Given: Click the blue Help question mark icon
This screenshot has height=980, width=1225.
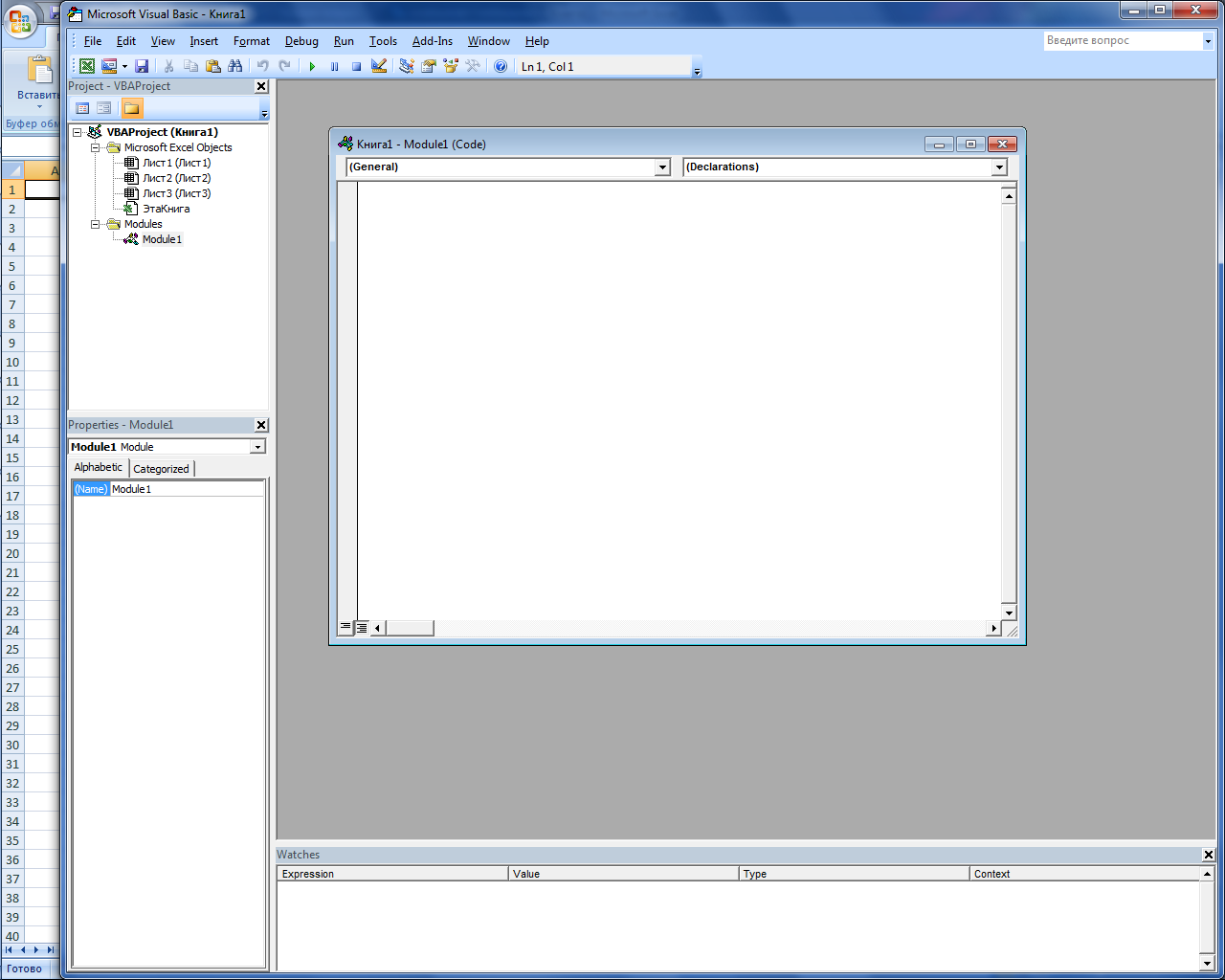Looking at the screenshot, I should [501, 66].
